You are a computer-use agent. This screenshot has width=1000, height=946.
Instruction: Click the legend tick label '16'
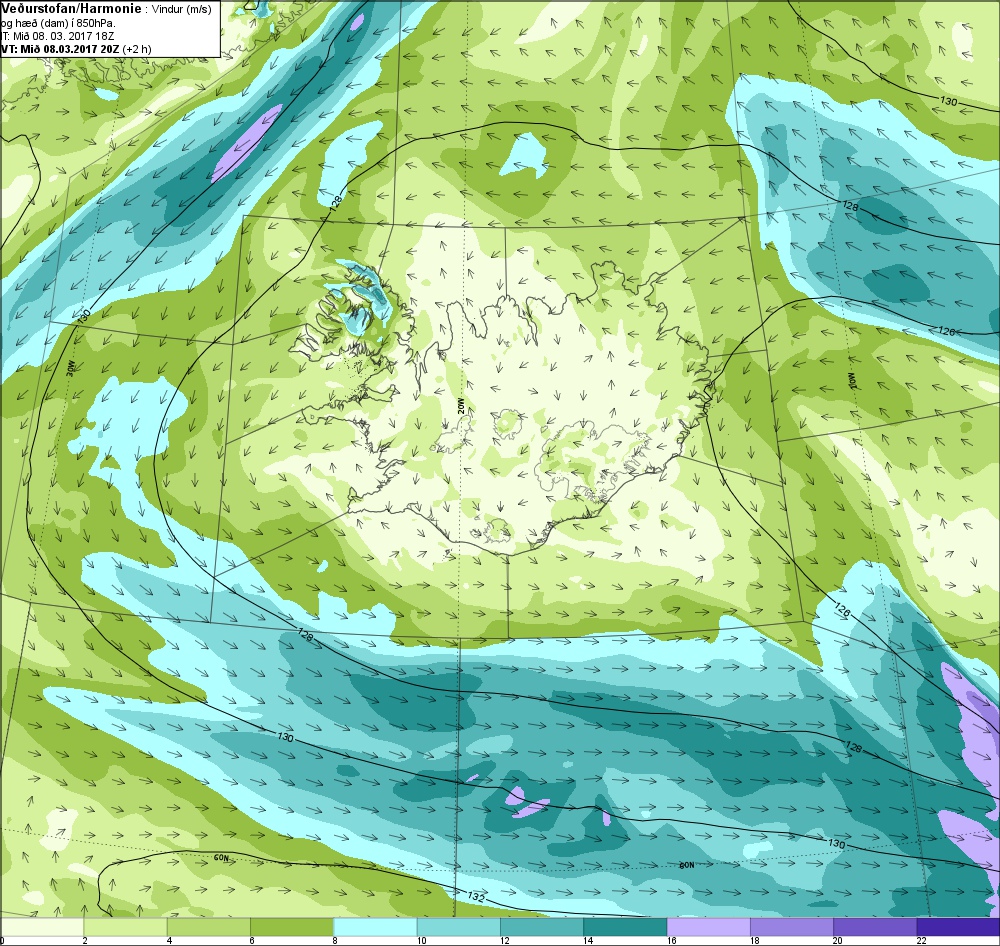pos(672,940)
